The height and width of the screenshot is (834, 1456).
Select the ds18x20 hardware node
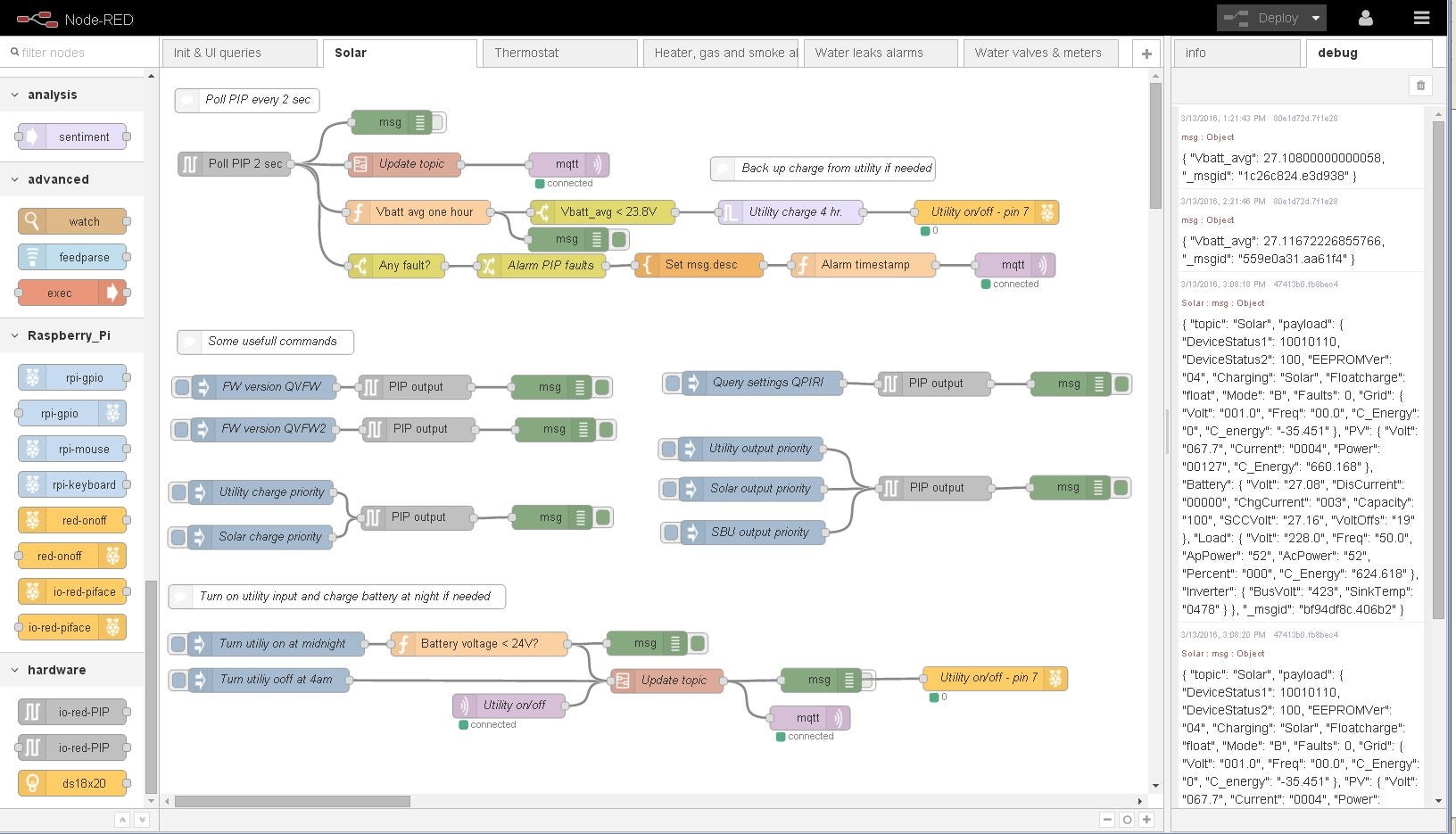point(72,783)
